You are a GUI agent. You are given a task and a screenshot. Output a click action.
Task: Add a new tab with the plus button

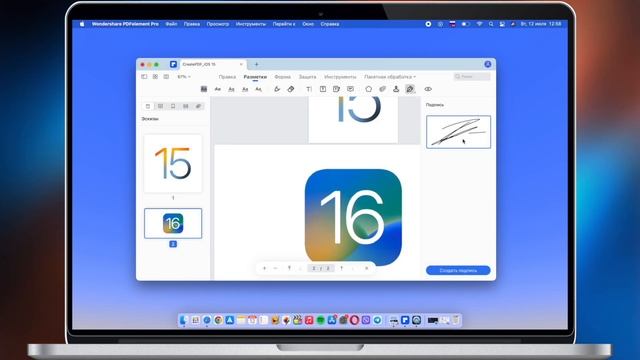pyautogui.click(x=256, y=64)
